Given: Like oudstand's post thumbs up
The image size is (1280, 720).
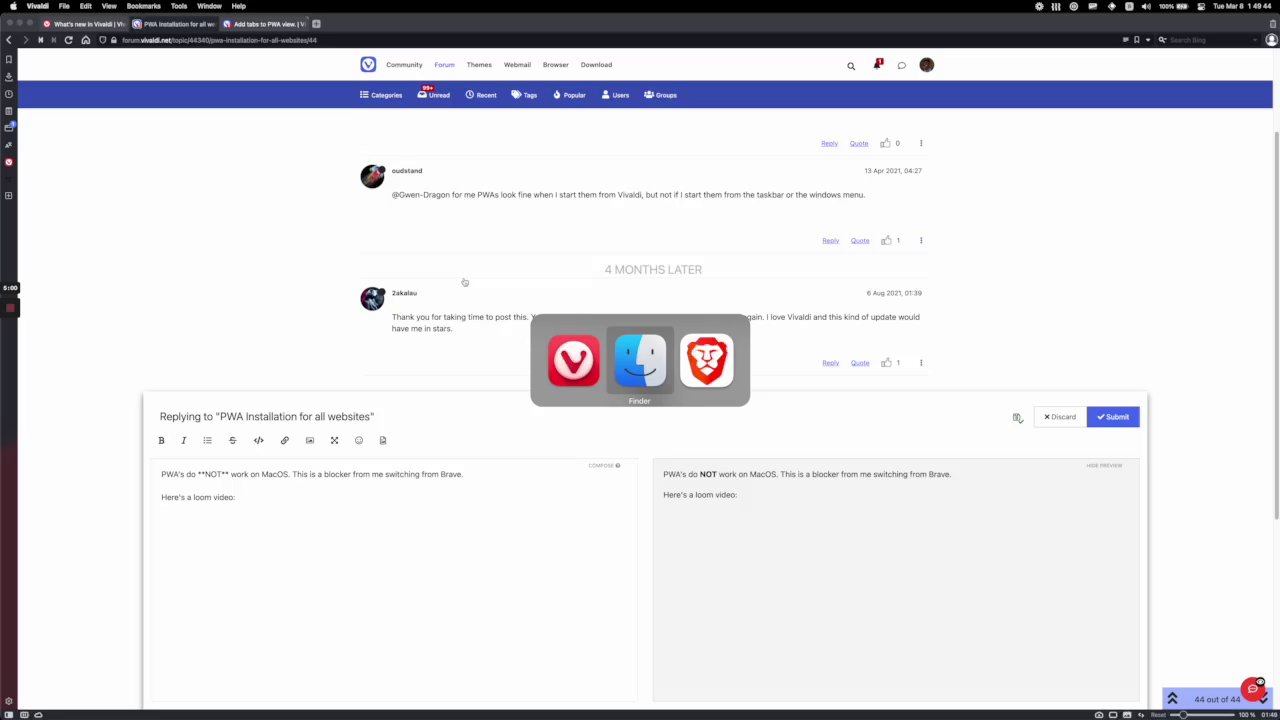Looking at the screenshot, I should pyautogui.click(x=886, y=240).
